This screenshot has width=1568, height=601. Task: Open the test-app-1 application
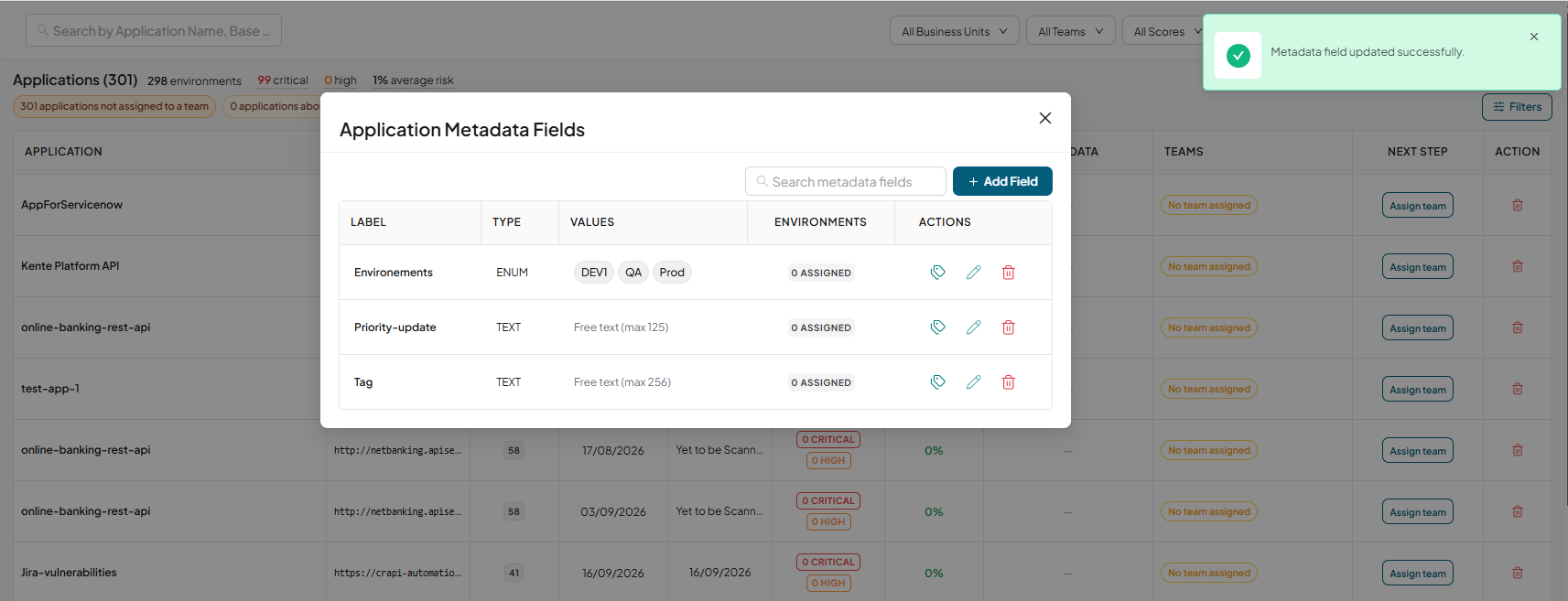click(x=50, y=389)
